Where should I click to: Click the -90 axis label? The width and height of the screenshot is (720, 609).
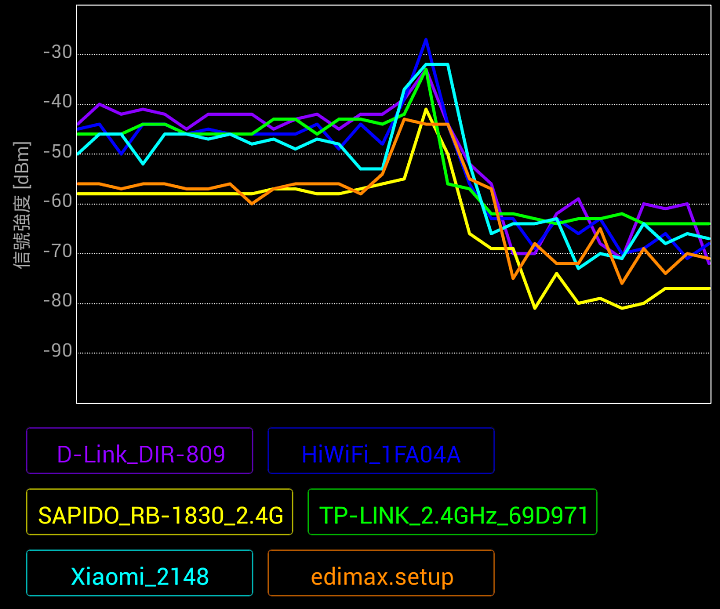(x=58, y=351)
